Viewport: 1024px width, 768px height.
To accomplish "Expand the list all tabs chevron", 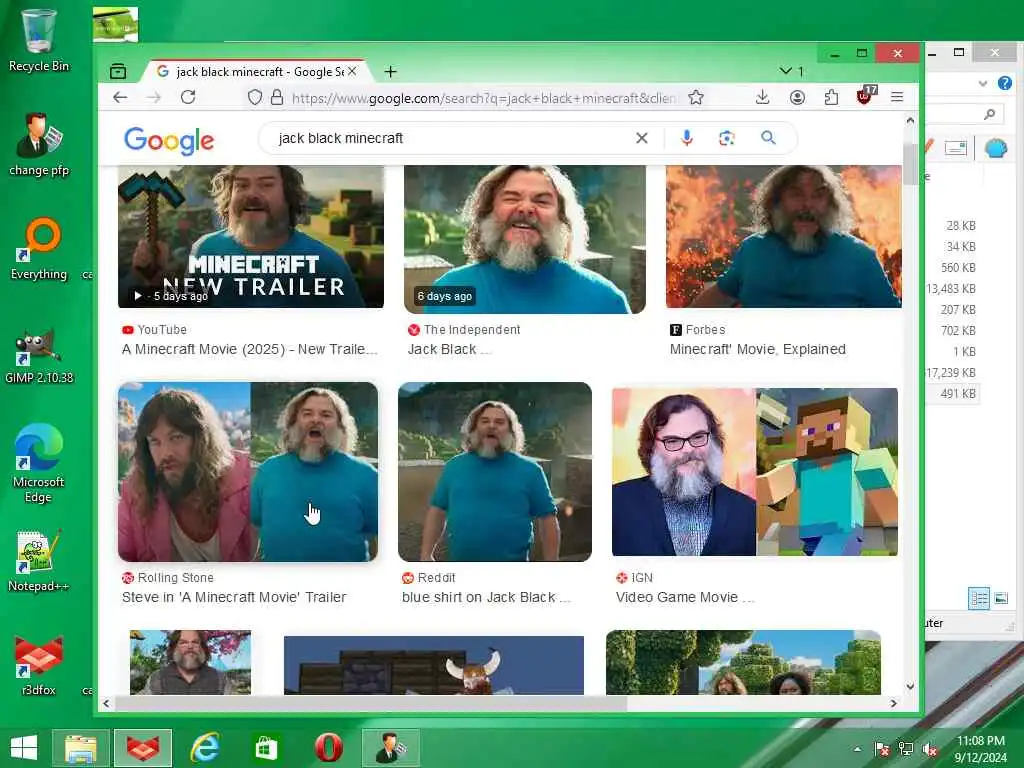I will (786, 71).
